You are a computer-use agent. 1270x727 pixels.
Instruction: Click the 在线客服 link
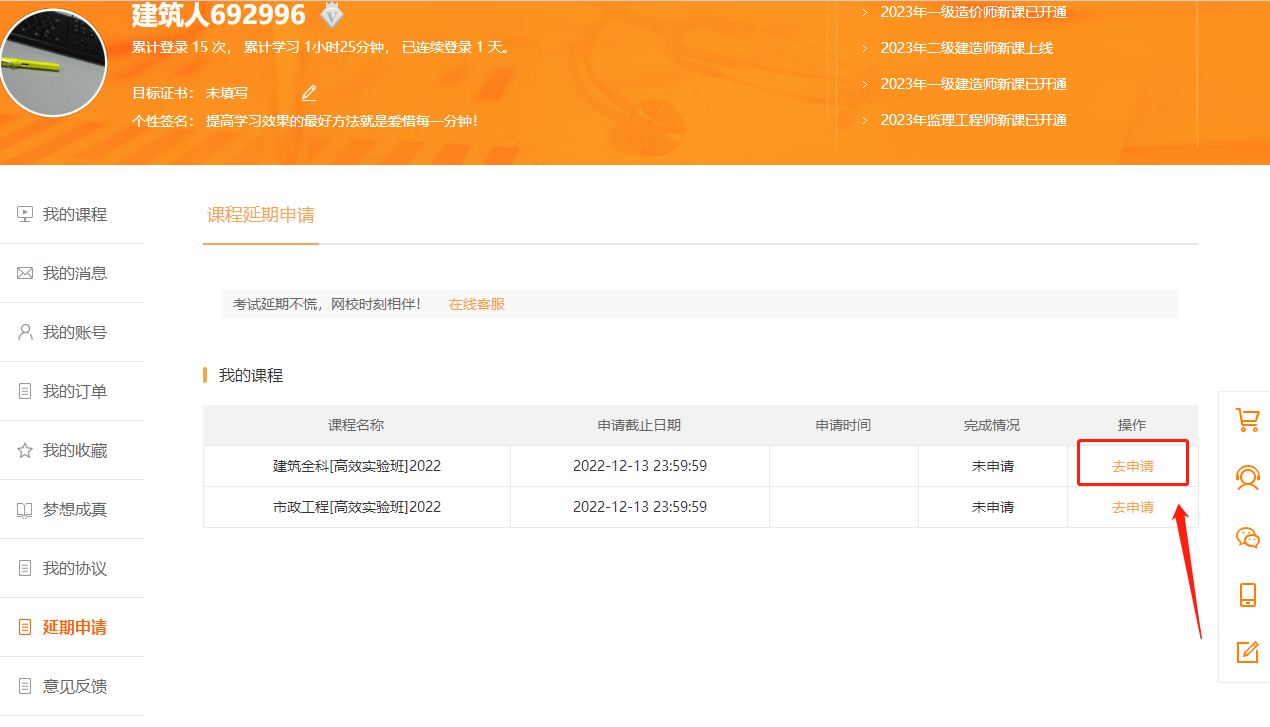[x=476, y=304]
